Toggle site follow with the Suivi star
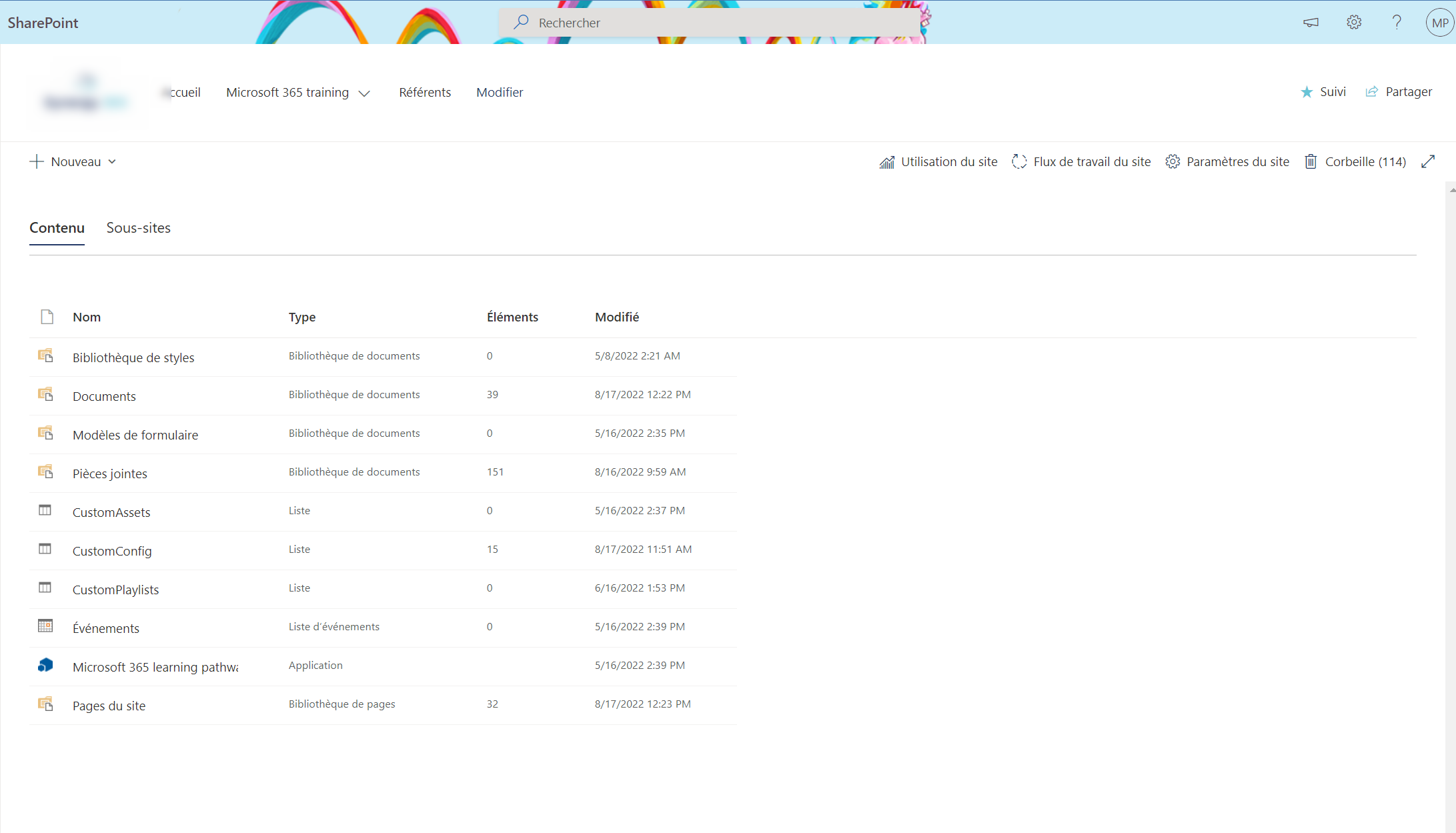 [x=1307, y=92]
